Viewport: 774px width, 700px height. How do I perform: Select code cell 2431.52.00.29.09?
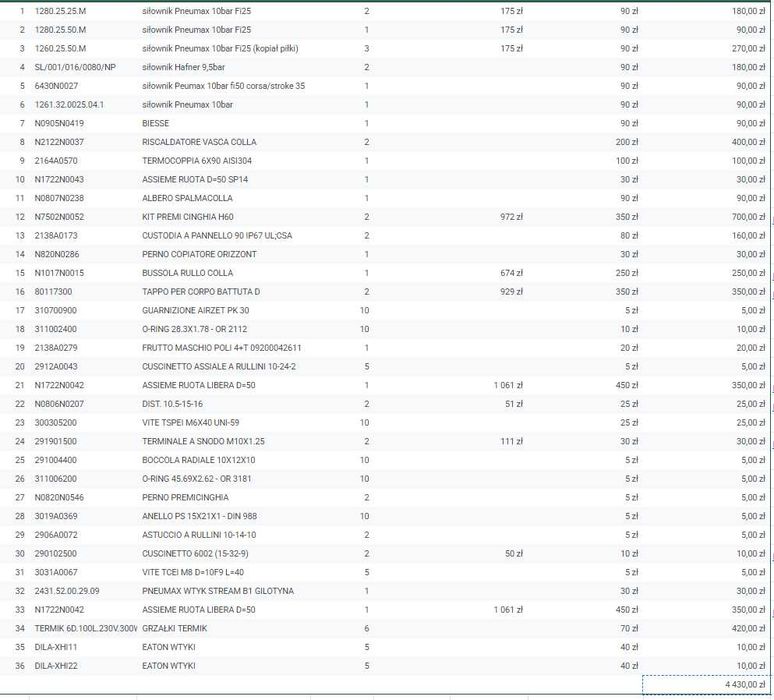point(67,592)
